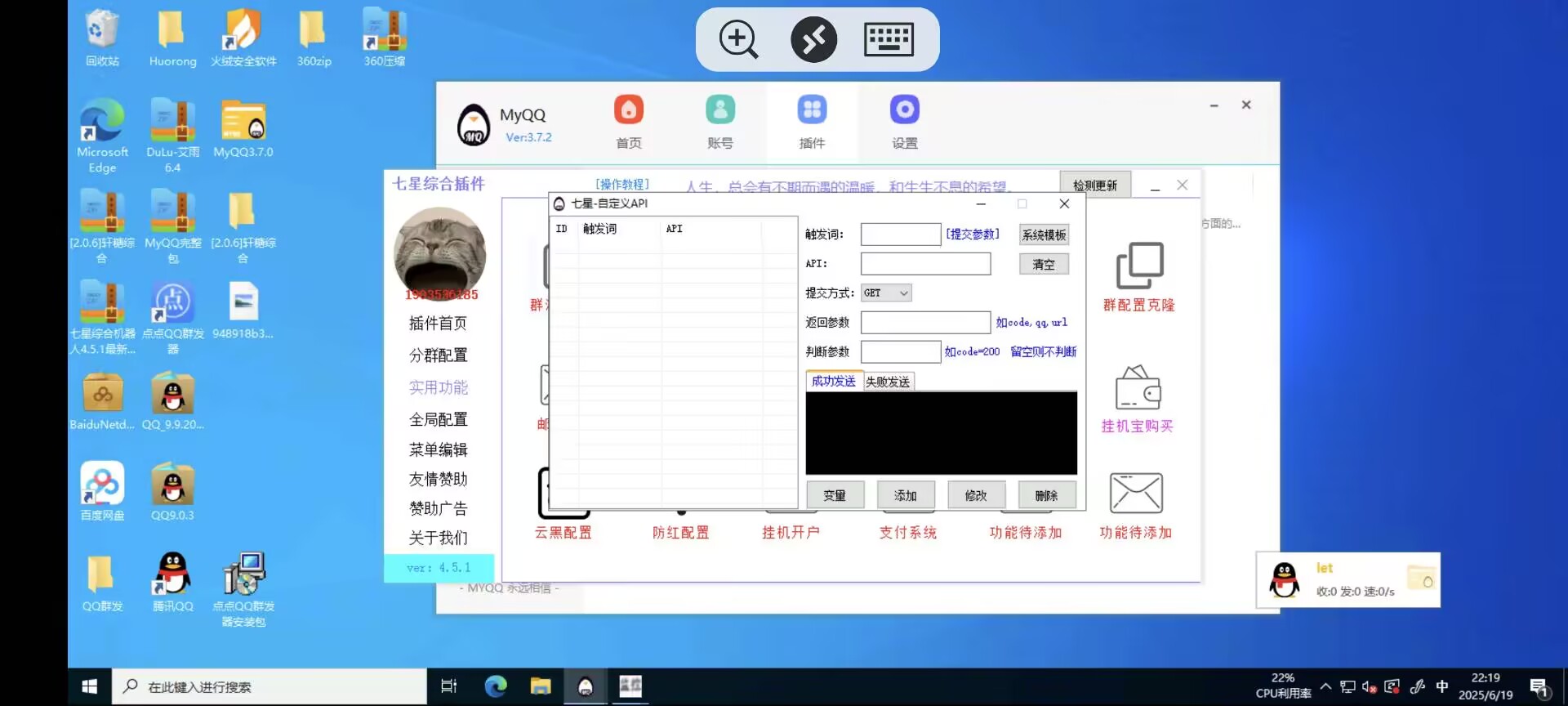Click the 触发词 input field
Screen dimensions: 1568x706
900,235
